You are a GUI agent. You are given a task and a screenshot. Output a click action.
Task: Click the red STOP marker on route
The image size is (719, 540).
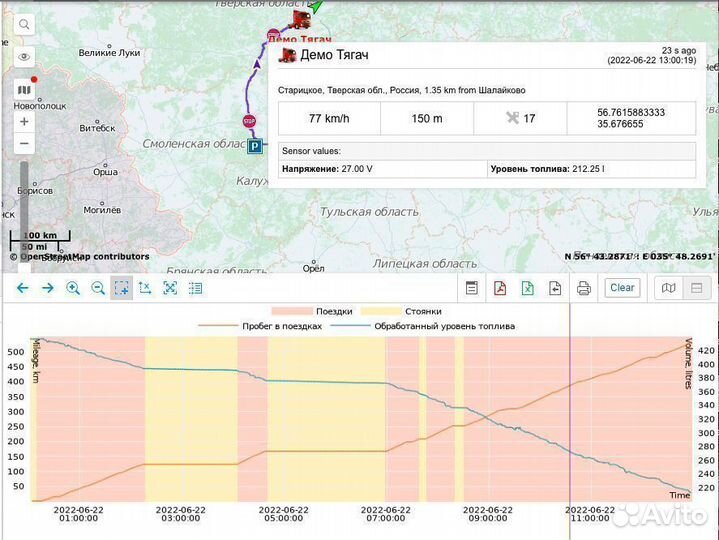[249, 121]
